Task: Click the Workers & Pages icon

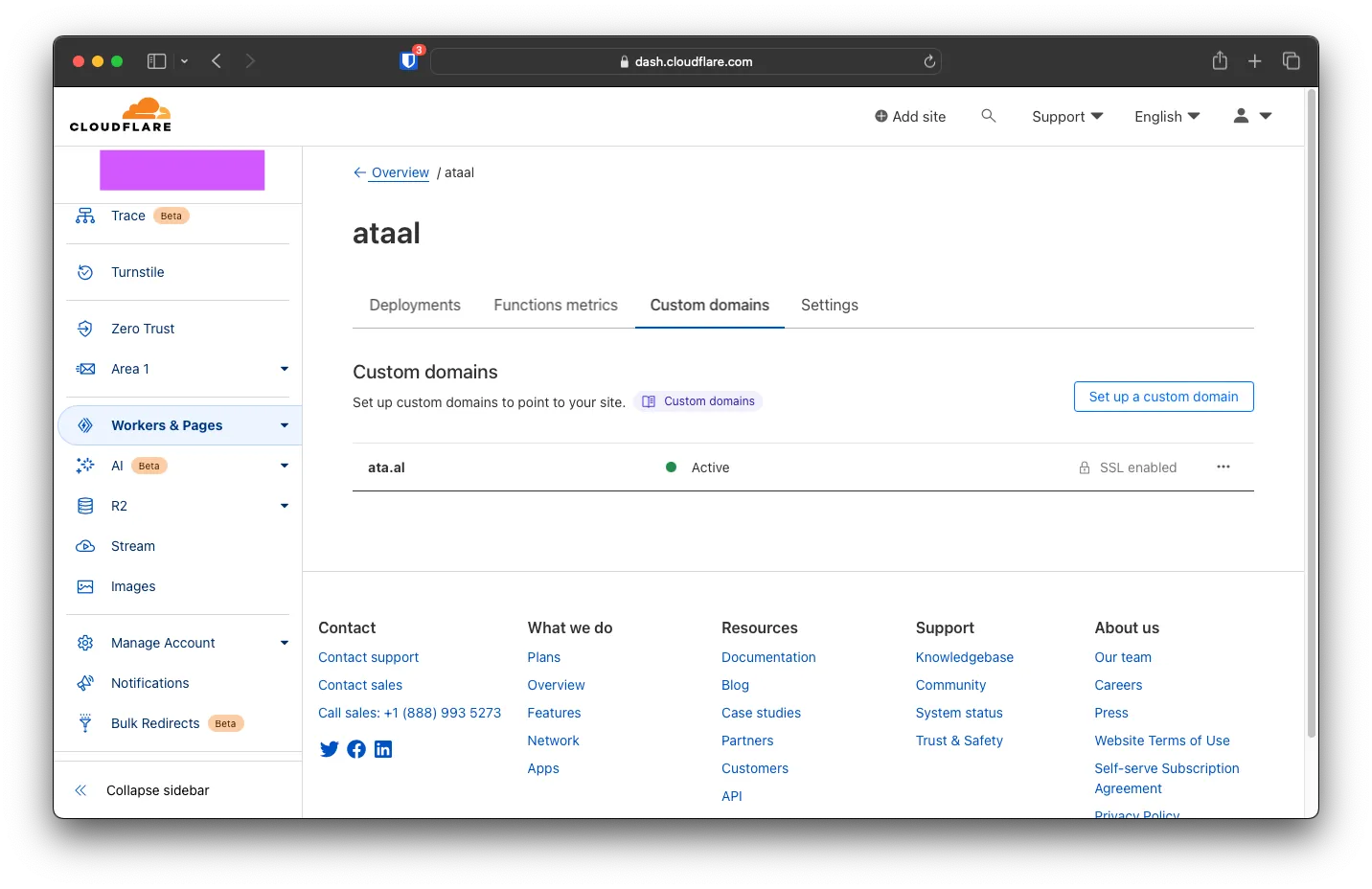Action: pos(85,425)
